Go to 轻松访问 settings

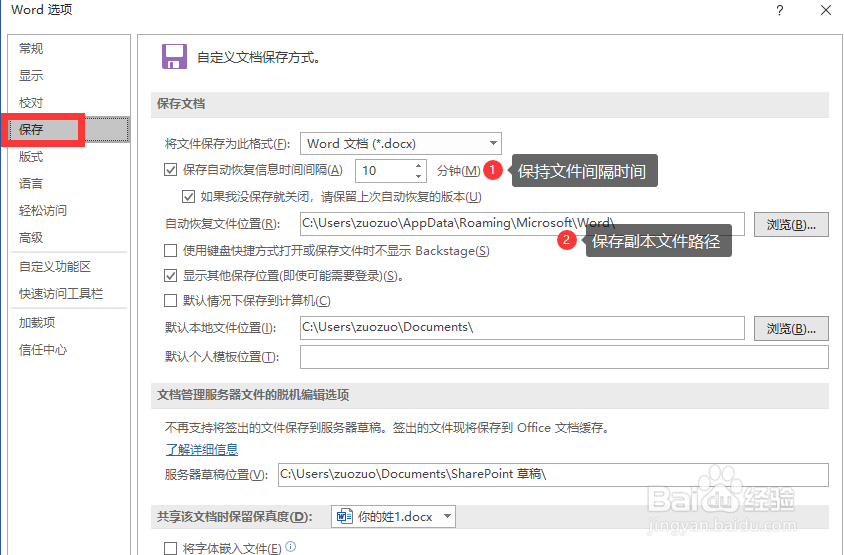(x=43, y=210)
